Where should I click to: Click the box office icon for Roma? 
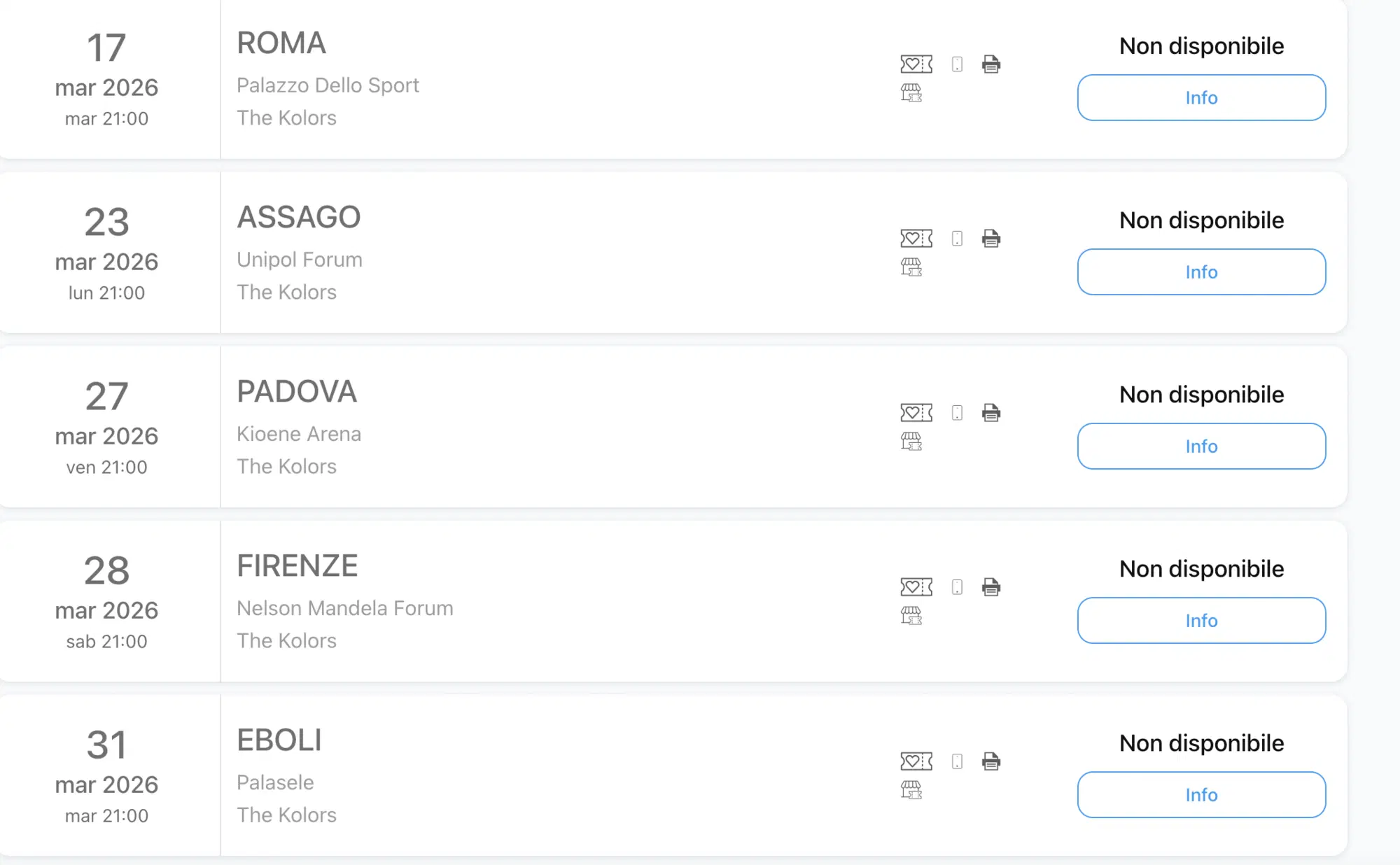click(x=911, y=92)
